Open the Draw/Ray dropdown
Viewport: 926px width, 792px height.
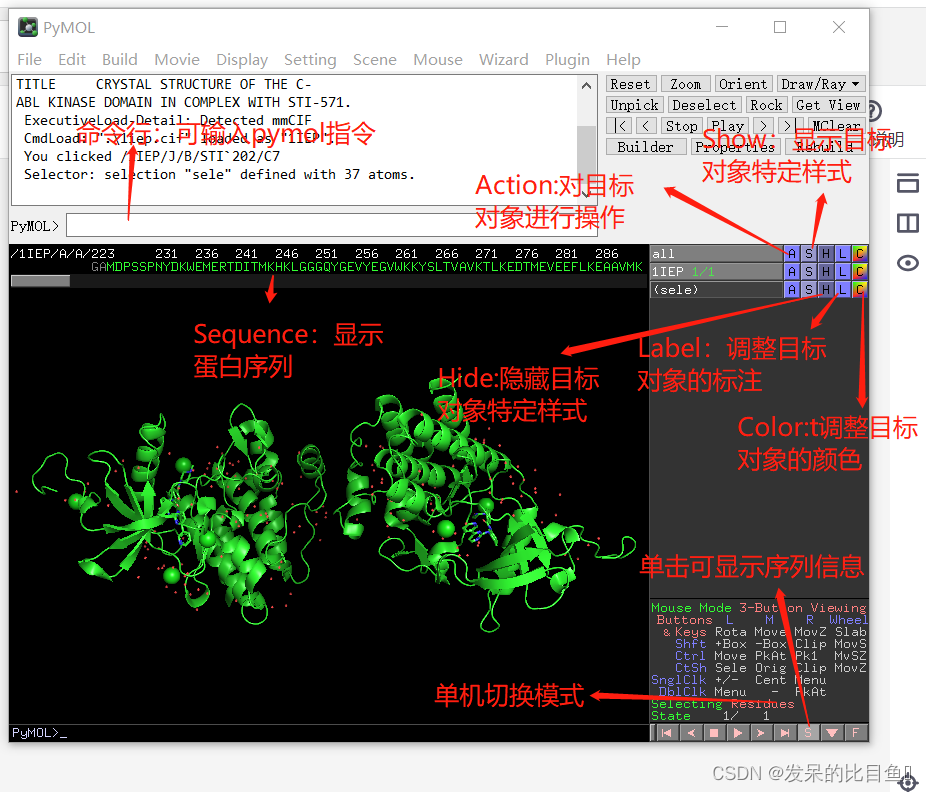click(821, 84)
